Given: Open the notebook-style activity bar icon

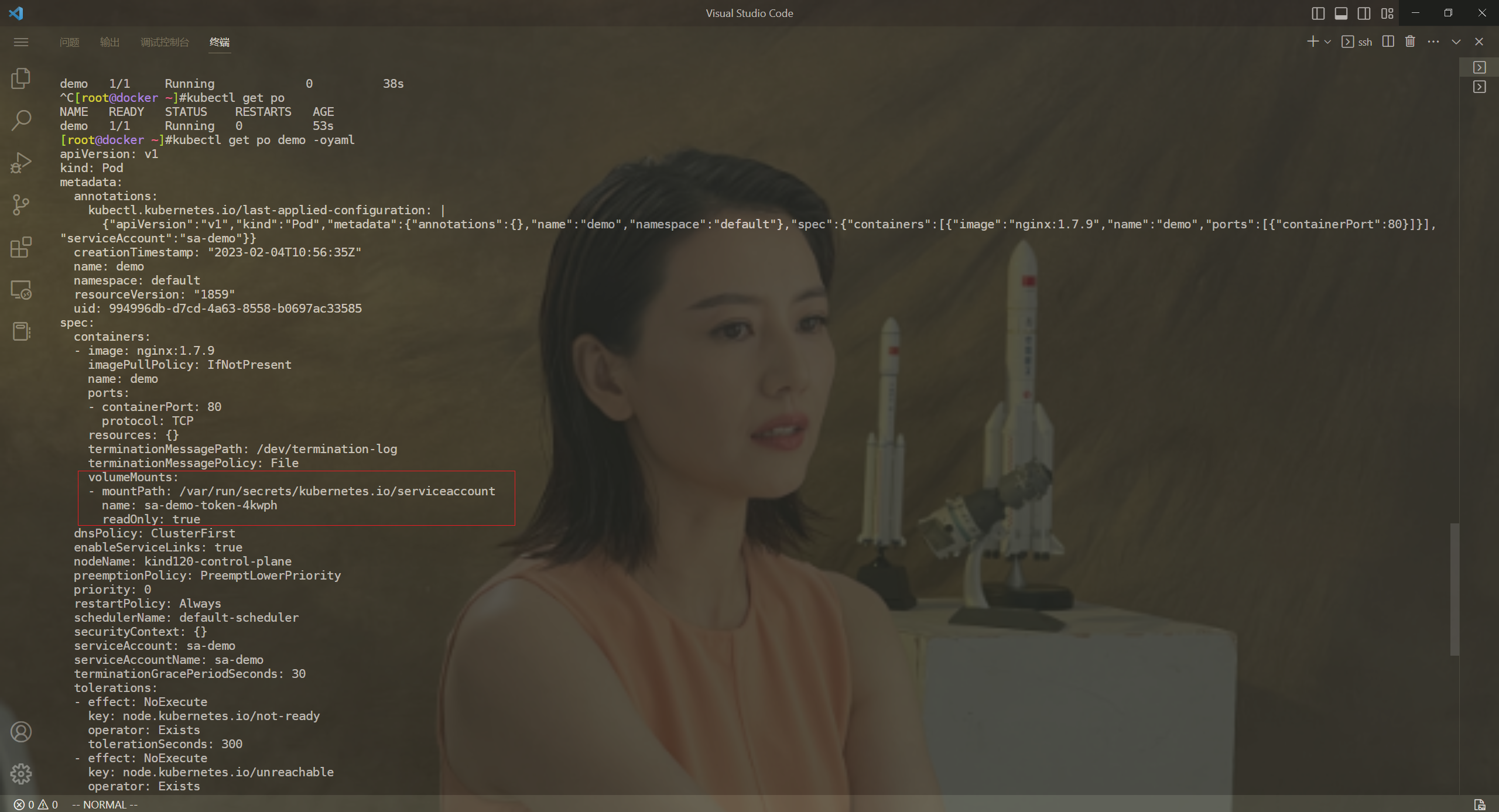Looking at the screenshot, I should click(21, 331).
